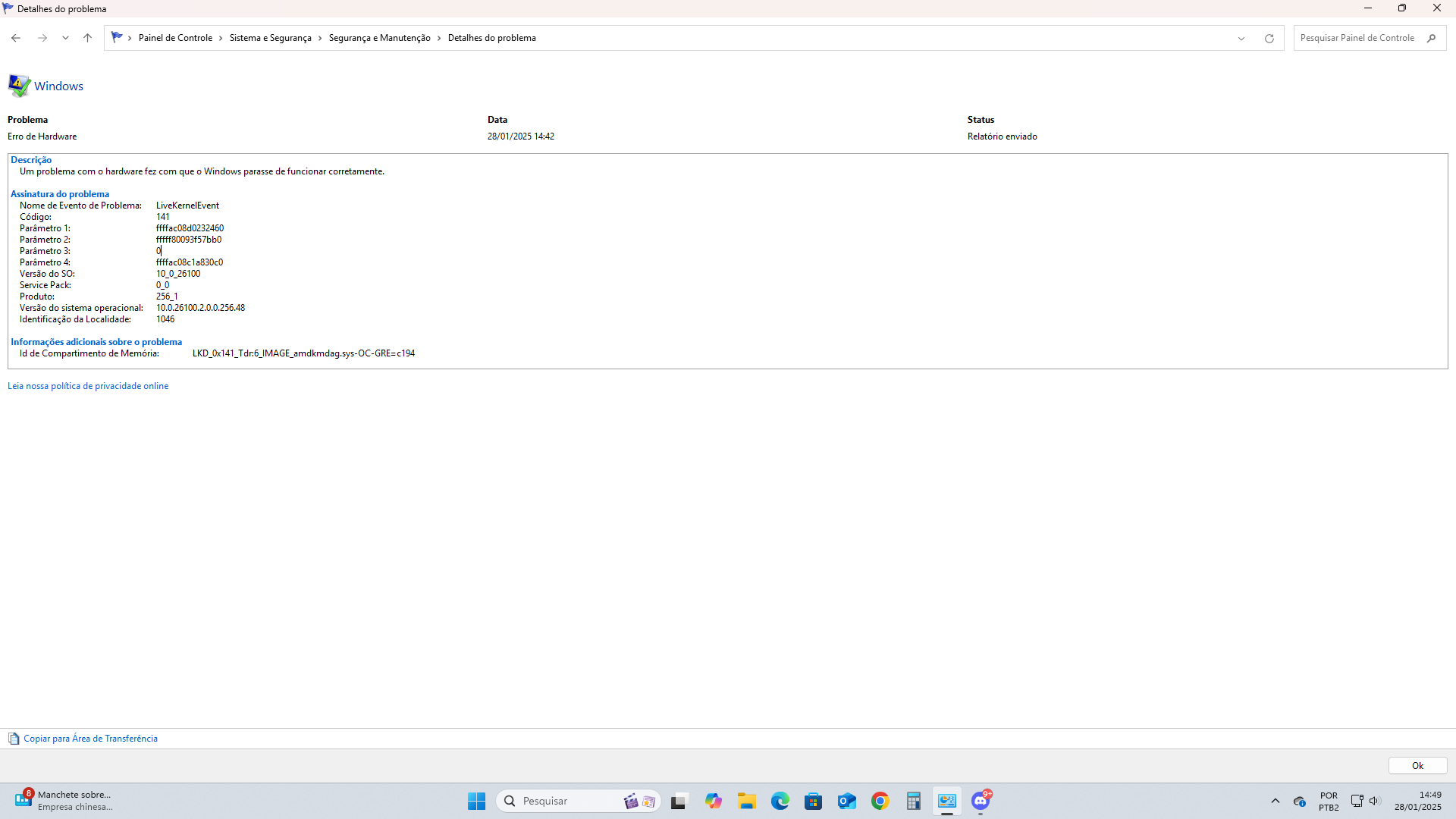This screenshot has width=1456, height=819.
Task: Open Discord from the taskbar
Action: click(x=981, y=801)
